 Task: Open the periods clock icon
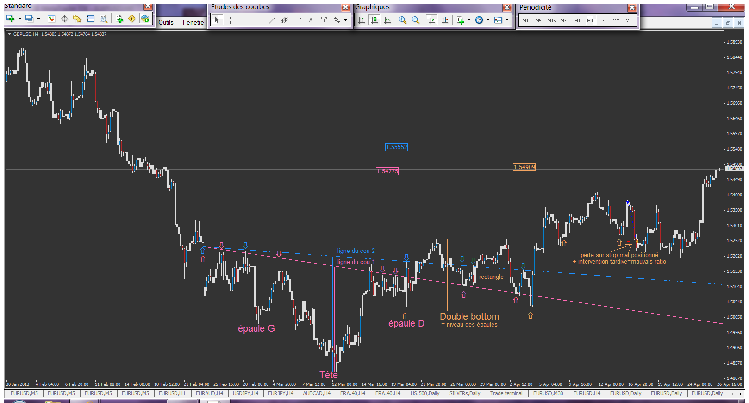point(479,20)
